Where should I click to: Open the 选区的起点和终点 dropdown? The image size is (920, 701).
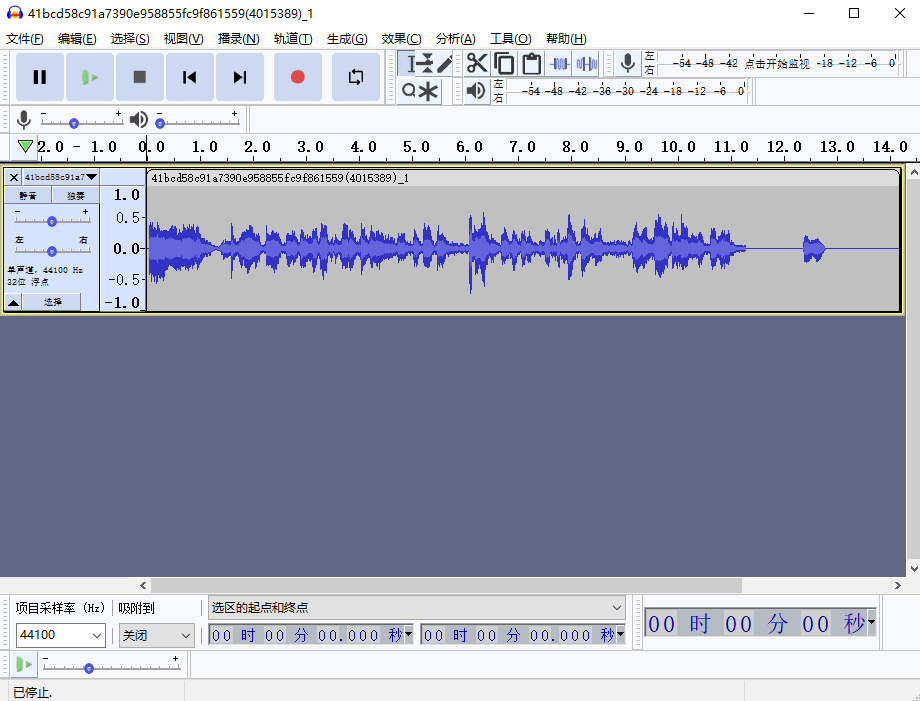coord(417,608)
